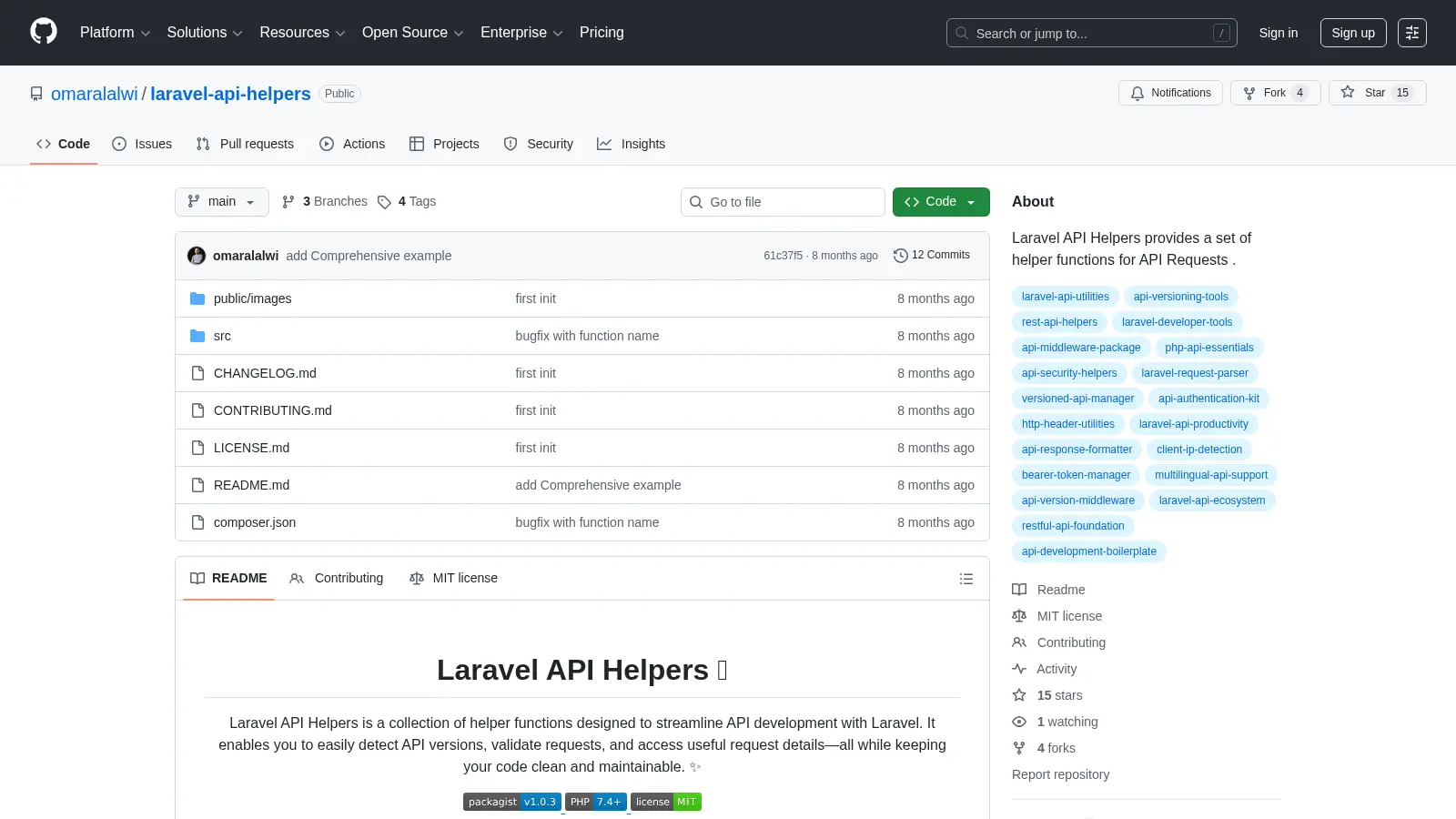Click the src folder icon
This screenshot has height=819, width=1456.
pyautogui.click(x=197, y=336)
